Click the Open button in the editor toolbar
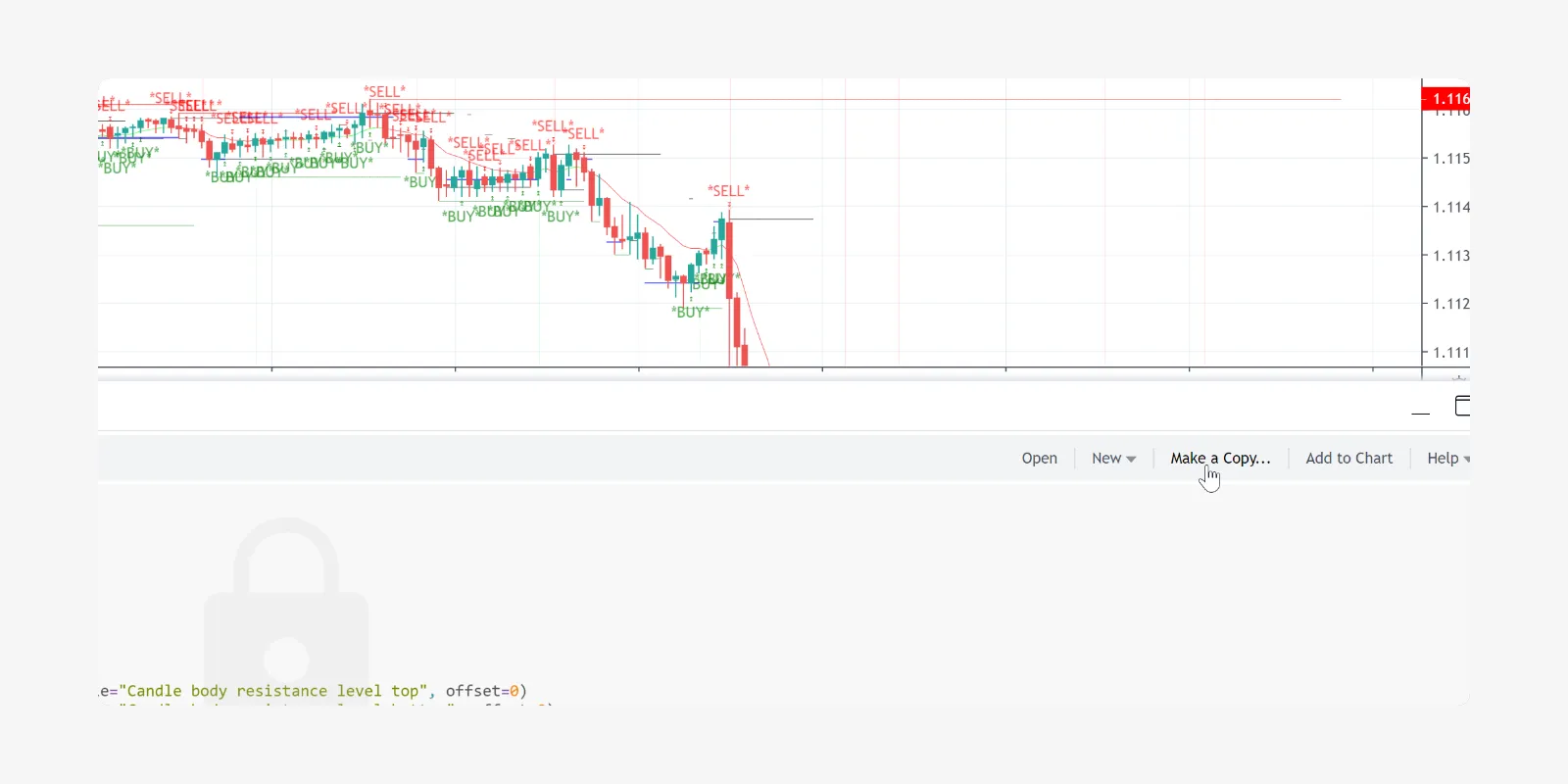This screenshot has width=1568, height=784. pos(1039,458)
